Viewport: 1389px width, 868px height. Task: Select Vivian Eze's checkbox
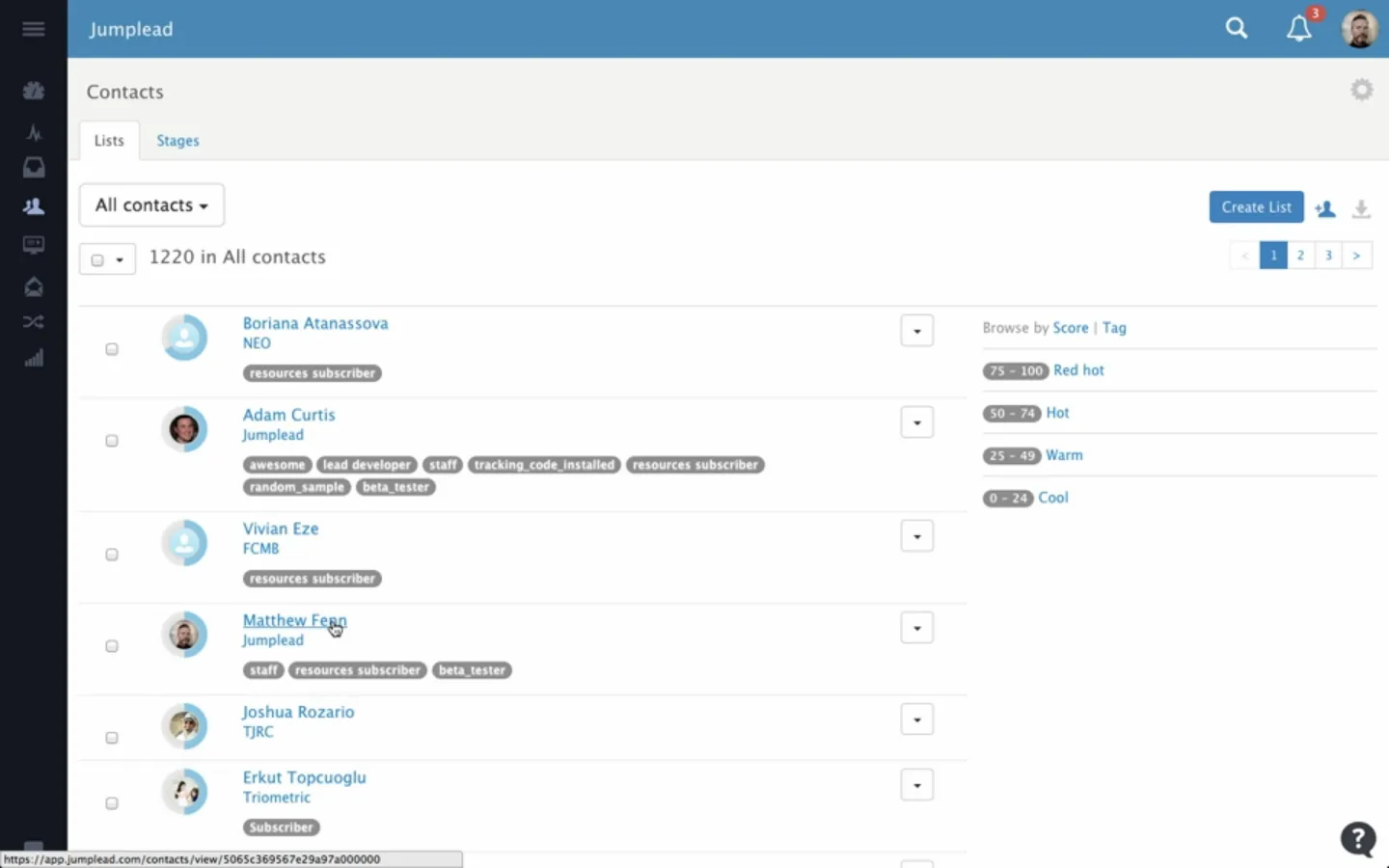112,555
